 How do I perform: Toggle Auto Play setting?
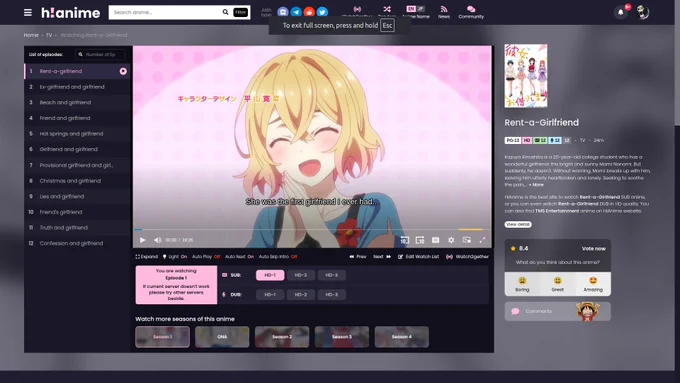click(x=206, y=257)
